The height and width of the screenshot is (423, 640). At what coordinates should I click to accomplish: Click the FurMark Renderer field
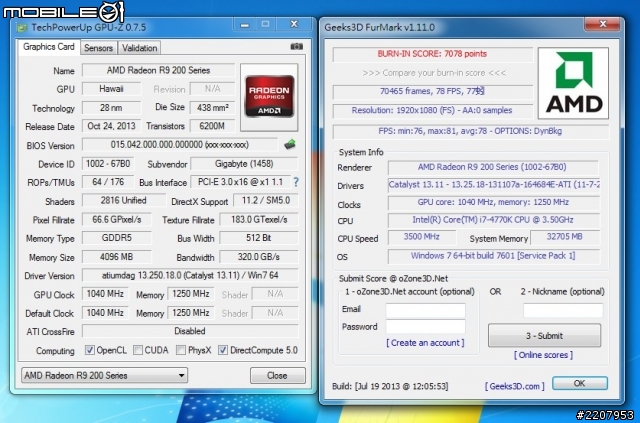pos(493,167)
